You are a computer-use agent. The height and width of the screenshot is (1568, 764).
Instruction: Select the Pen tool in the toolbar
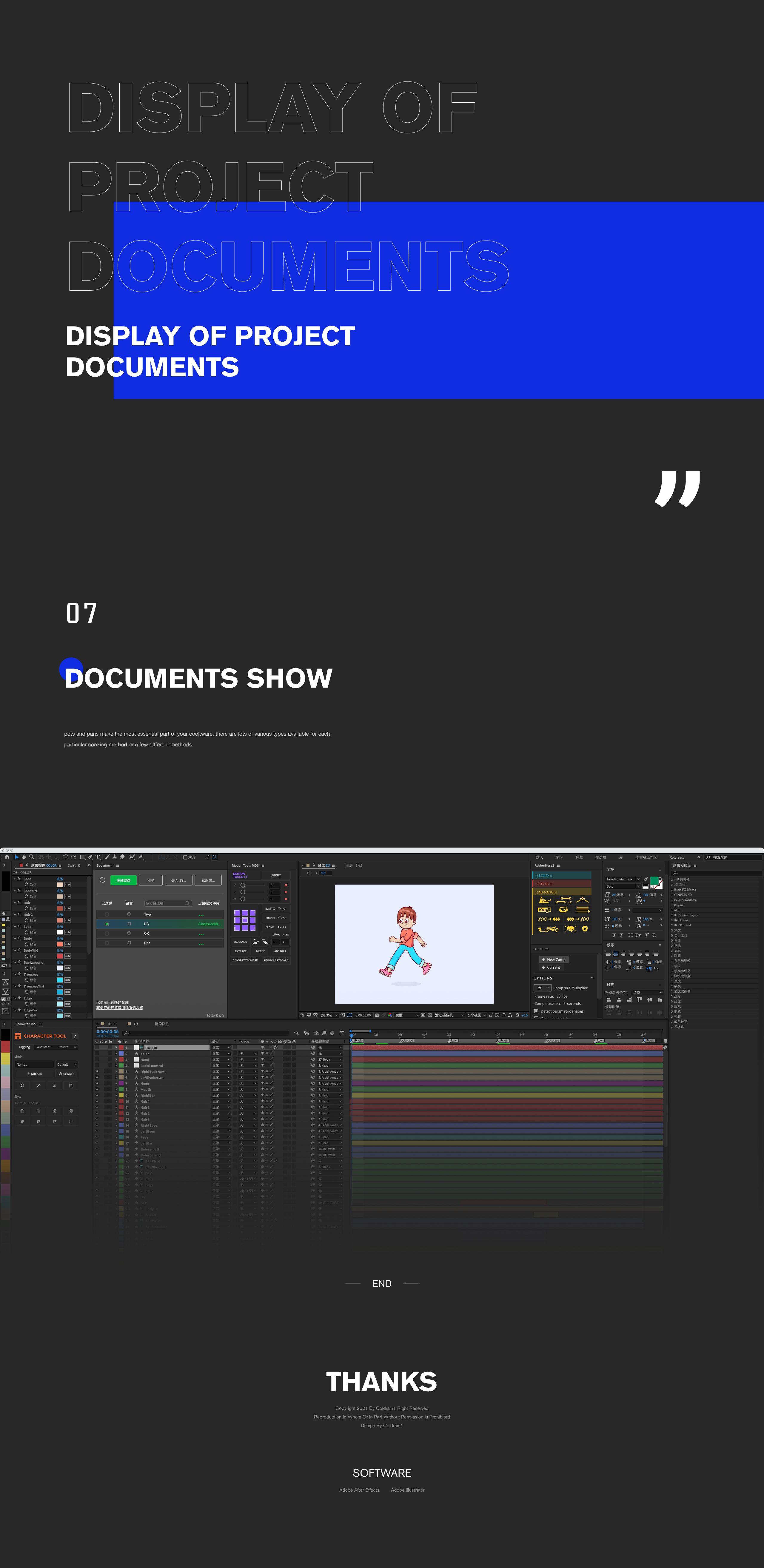90,857
